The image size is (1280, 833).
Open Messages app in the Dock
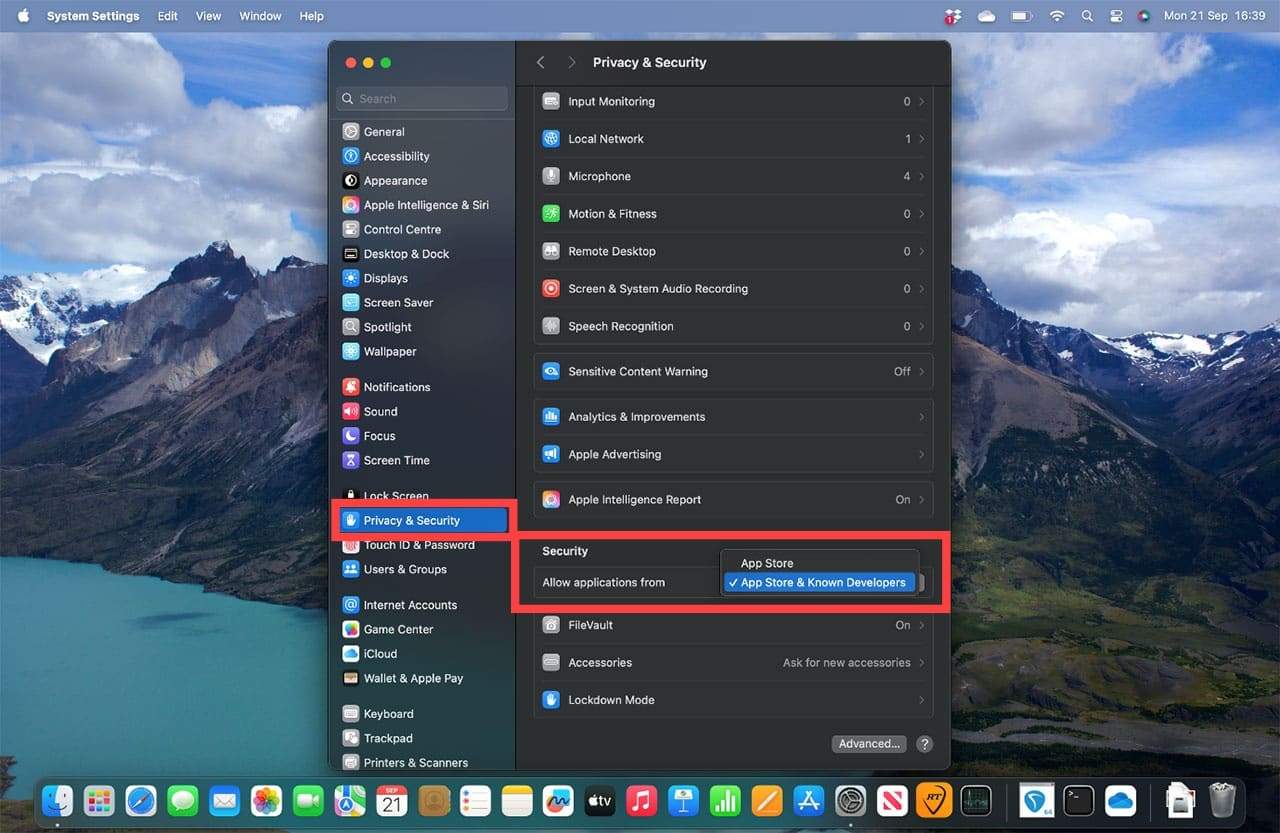[182, 801]
